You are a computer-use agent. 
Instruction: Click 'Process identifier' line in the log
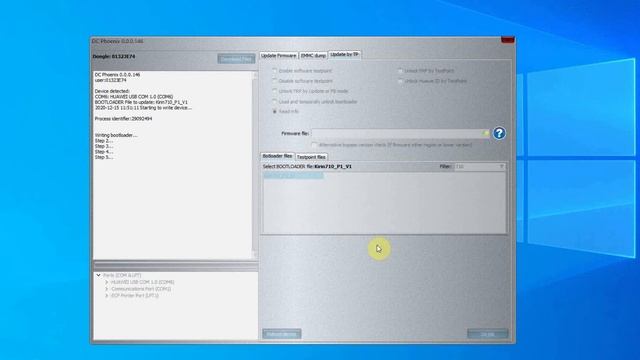[x=123, y=118]
